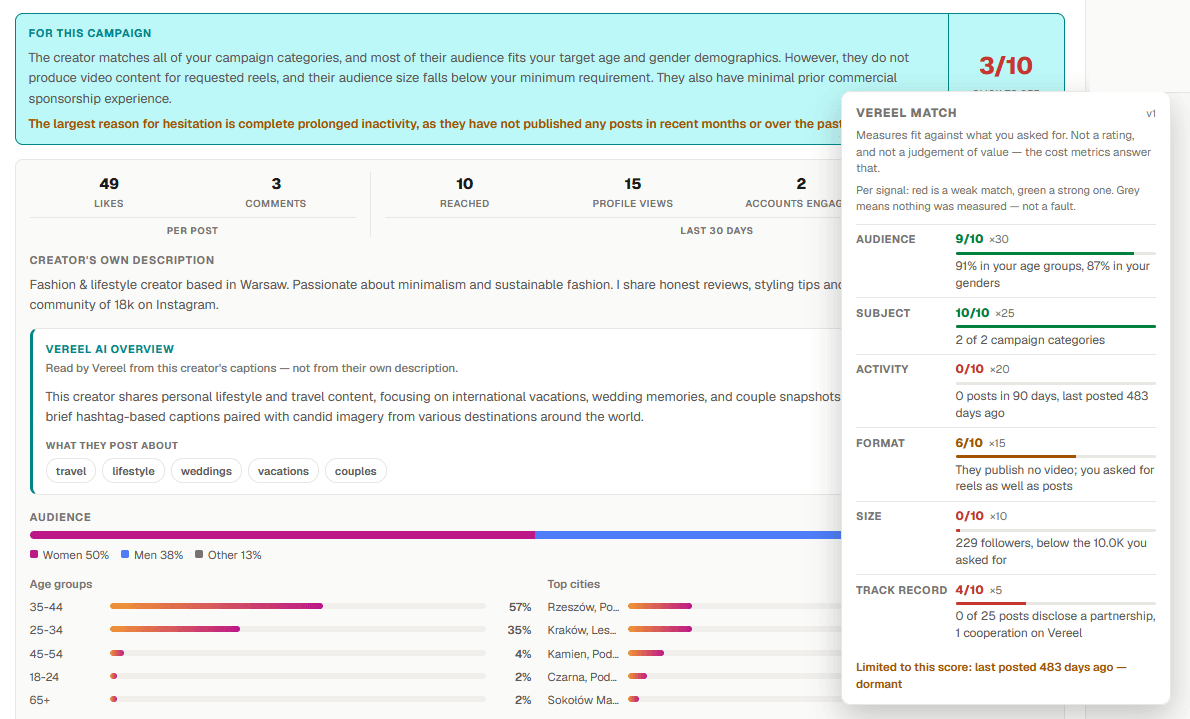Click the Per Post label

tap(192, 230)
